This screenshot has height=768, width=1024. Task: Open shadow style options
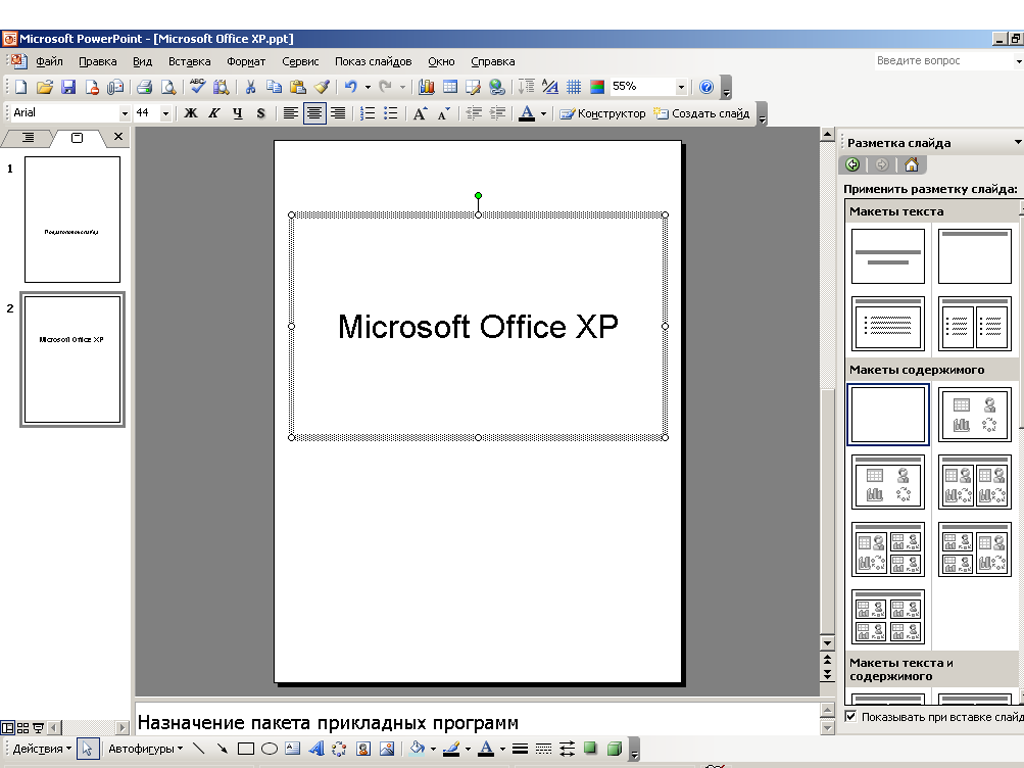pyautogui.click(x=590, y=749)
